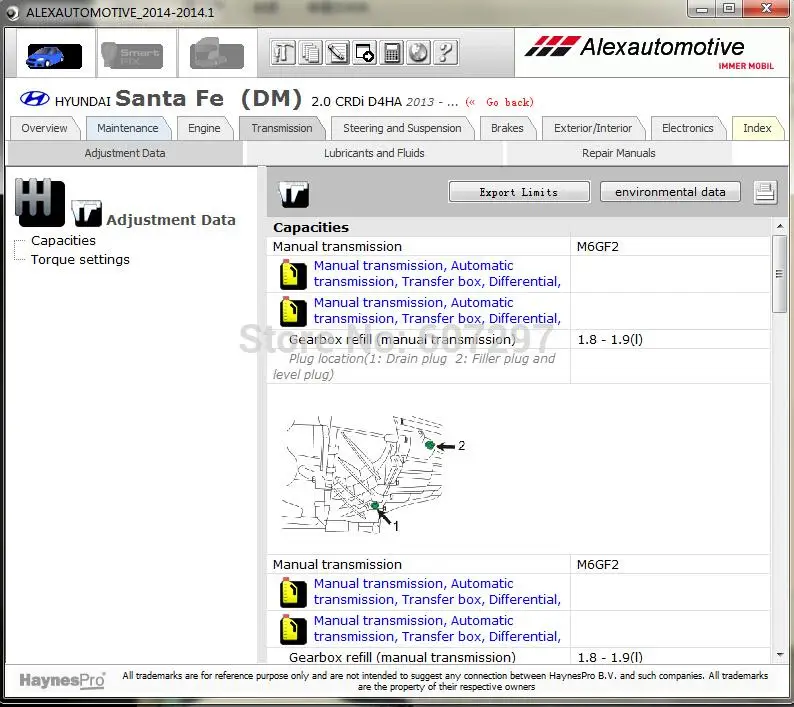Screen dimensions: 794x707
Task: Open the SmartFIX module icon
Action: pyautogui.click(x=132, y=55)
